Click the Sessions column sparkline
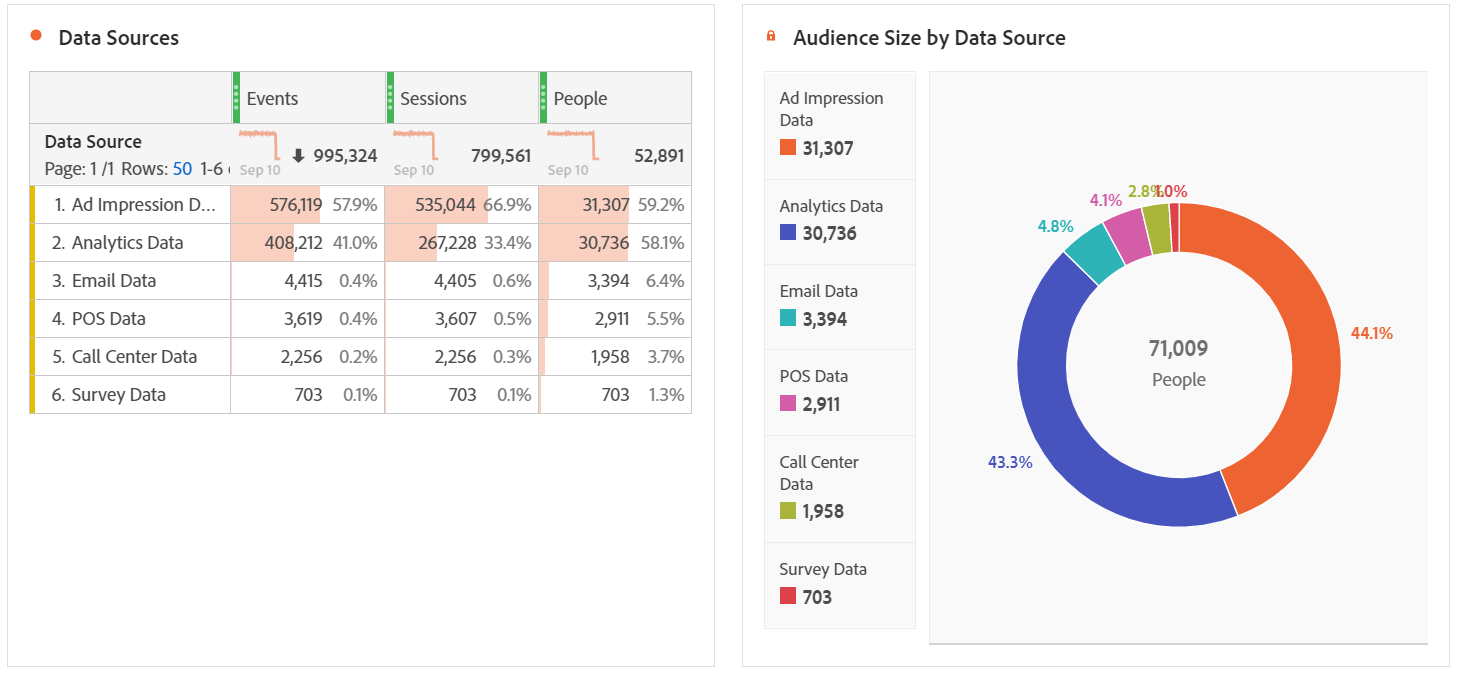The height and width of the screenshot is (678, 1462). 416,143
